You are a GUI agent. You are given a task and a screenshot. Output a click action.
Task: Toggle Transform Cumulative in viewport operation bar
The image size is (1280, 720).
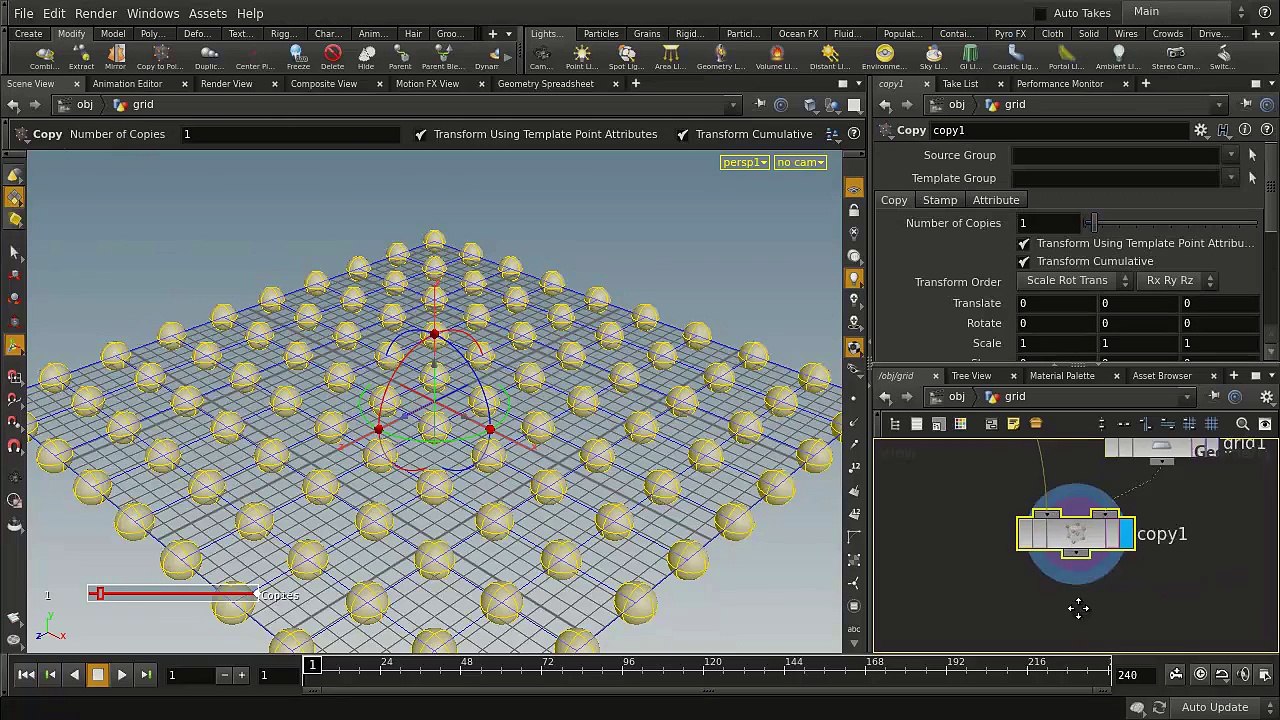(x=683, y=134)
